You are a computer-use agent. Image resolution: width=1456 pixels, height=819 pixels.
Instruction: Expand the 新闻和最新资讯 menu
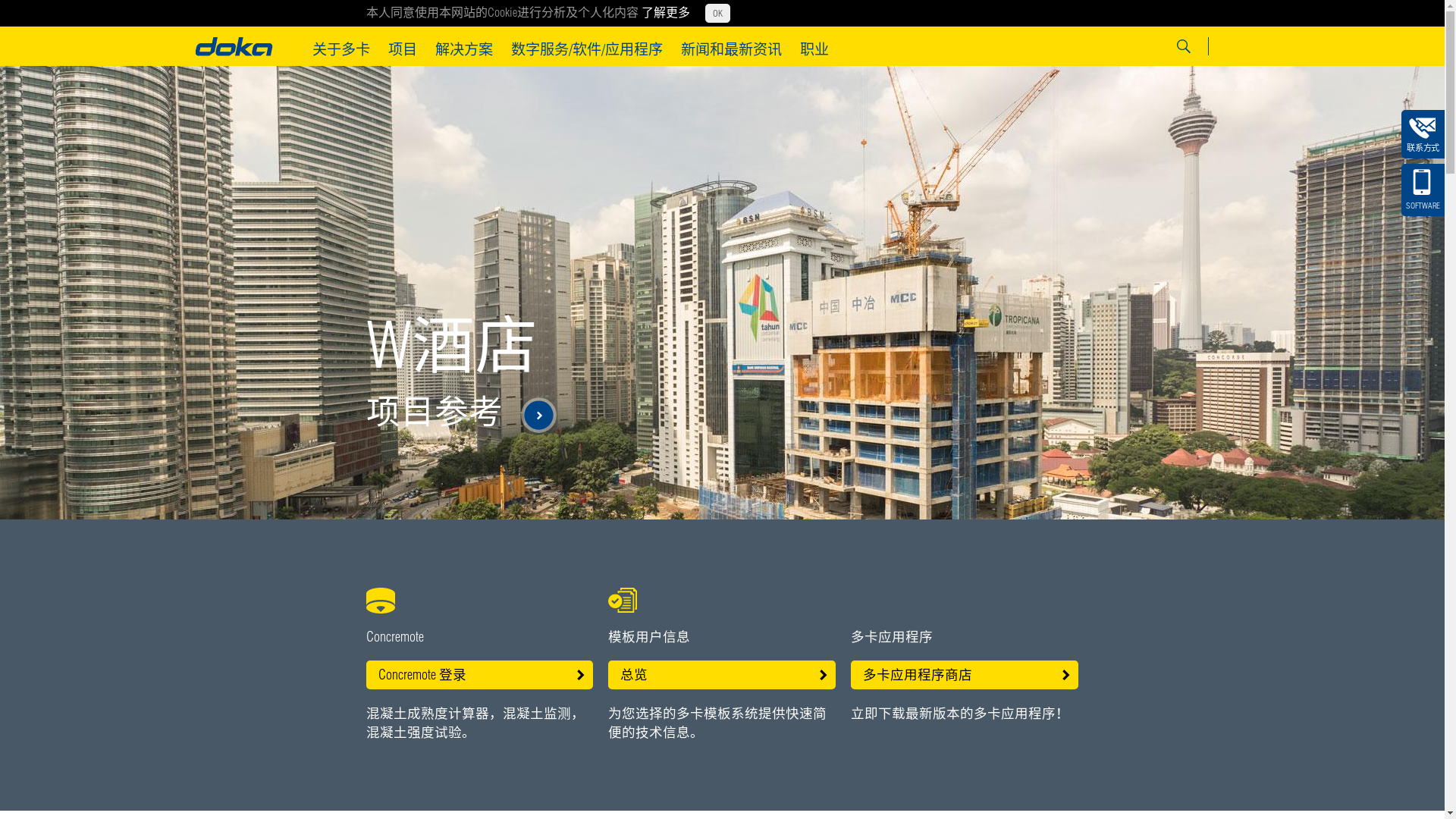pyautogui.click(x=731, y=49)
